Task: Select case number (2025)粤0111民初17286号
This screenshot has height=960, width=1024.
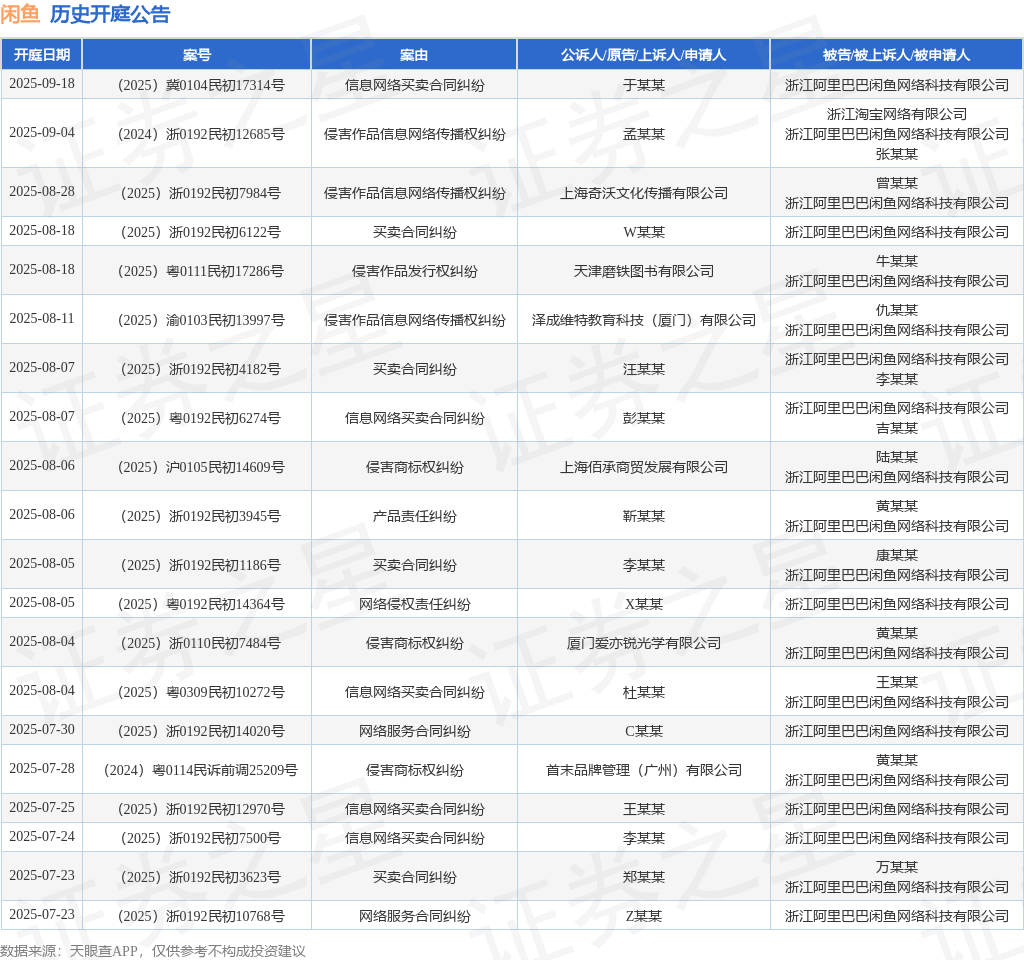Action: pyautogui.click(x=201, y=271)
